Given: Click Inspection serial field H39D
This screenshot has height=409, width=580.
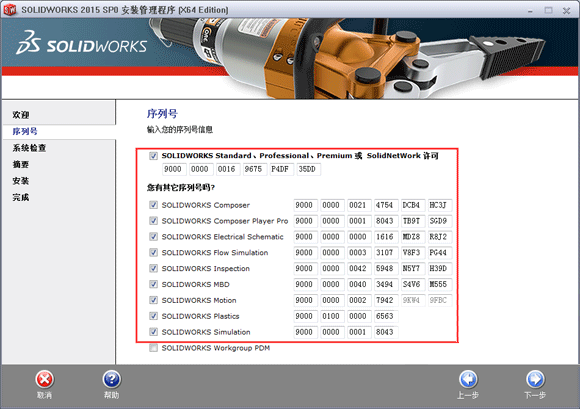Looking at the screenshot, I should click(440, 269).
